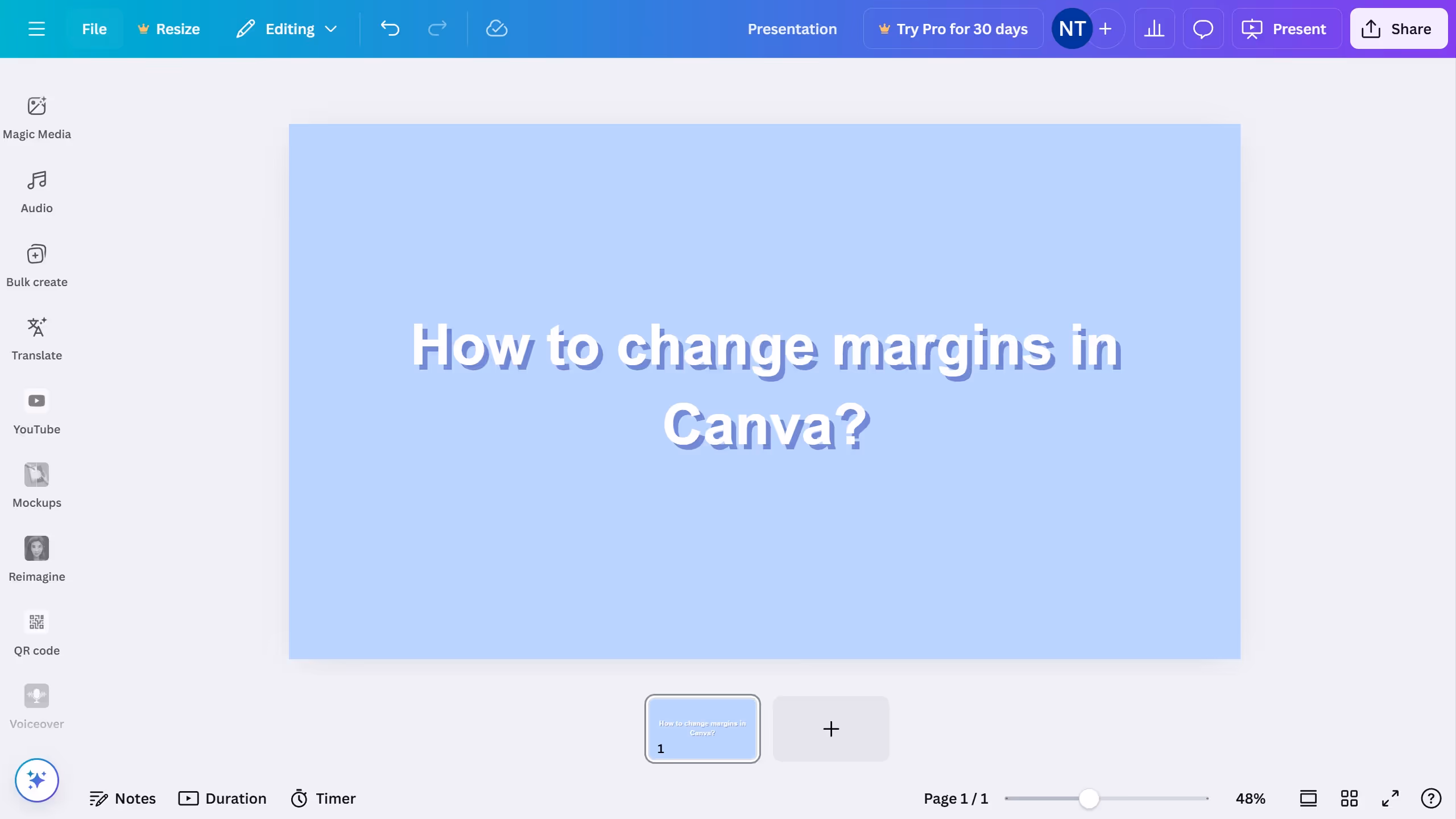Toggle the page thumbnails strip view
The image size is (1456, 819).
(x=1308, y=799)
